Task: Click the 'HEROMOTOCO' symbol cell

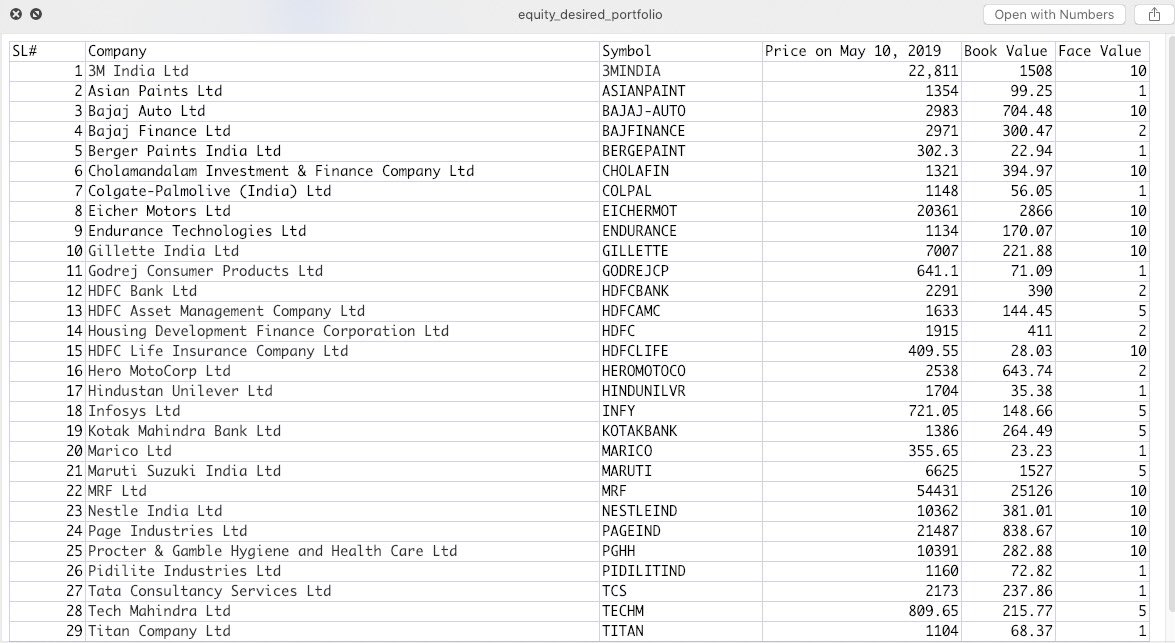Action: pos(680,371)
